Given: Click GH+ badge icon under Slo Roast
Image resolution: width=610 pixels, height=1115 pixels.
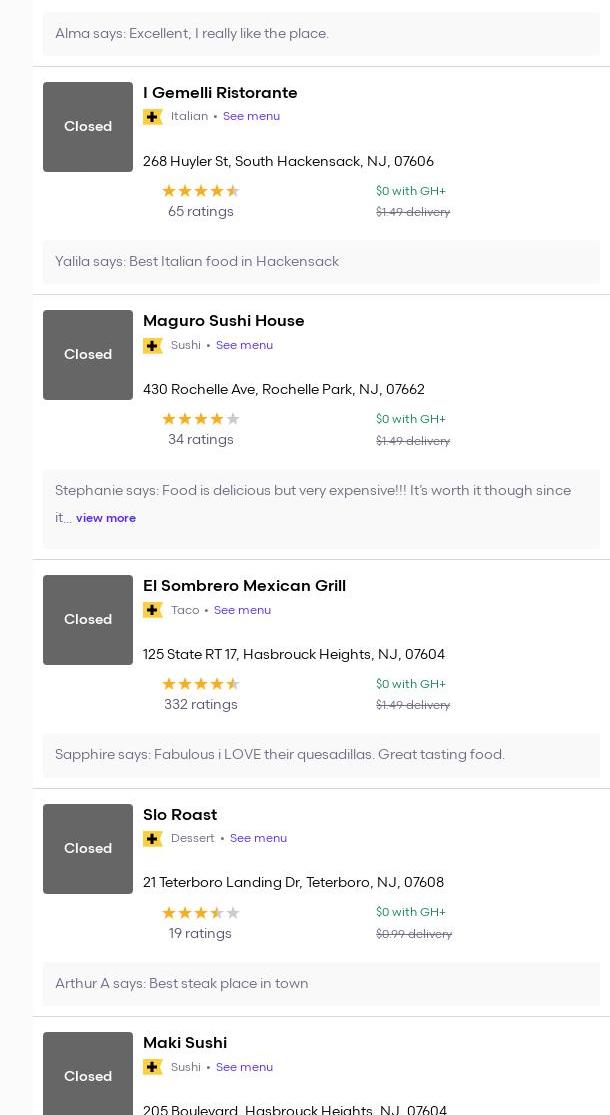Looking at the screenshot, I should tap(153, 839).
